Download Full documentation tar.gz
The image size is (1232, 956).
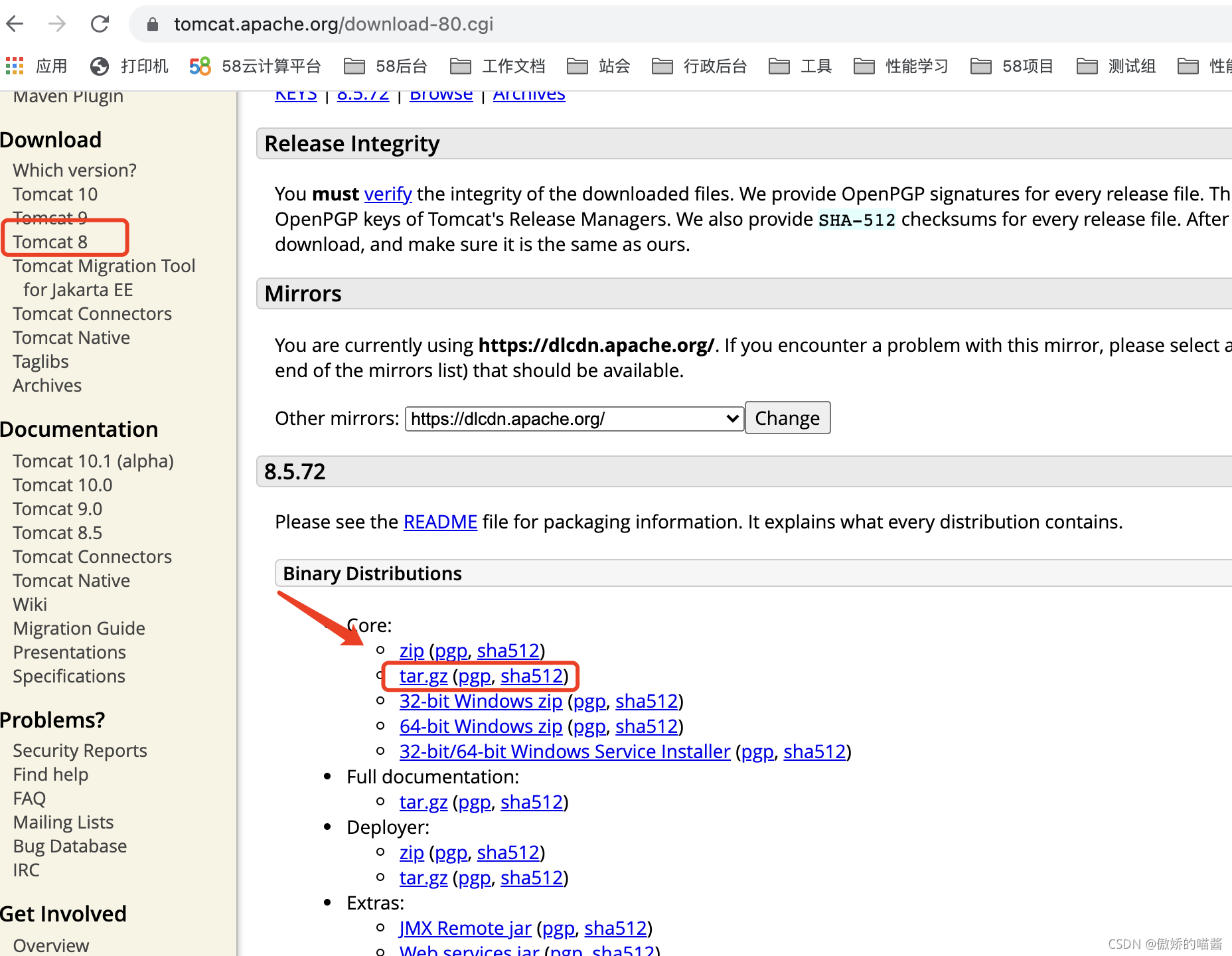tap(424, 802)
